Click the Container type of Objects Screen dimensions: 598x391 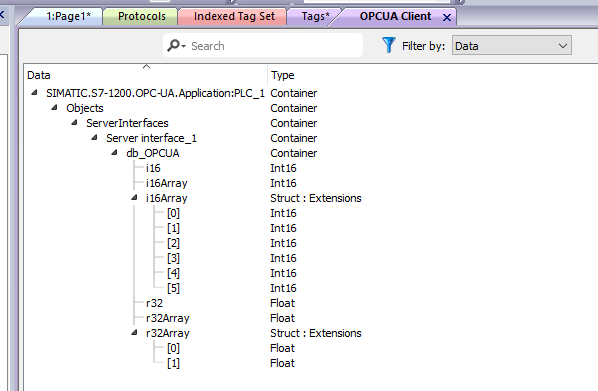(293, 108)
